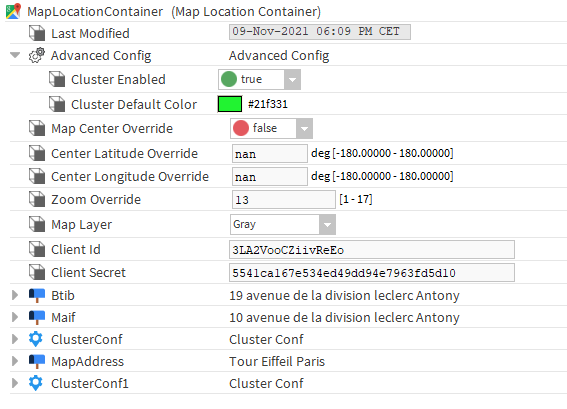This screenshot has width=567, height=409.
Task: Select the Maif row label
Action: [63, 318]
